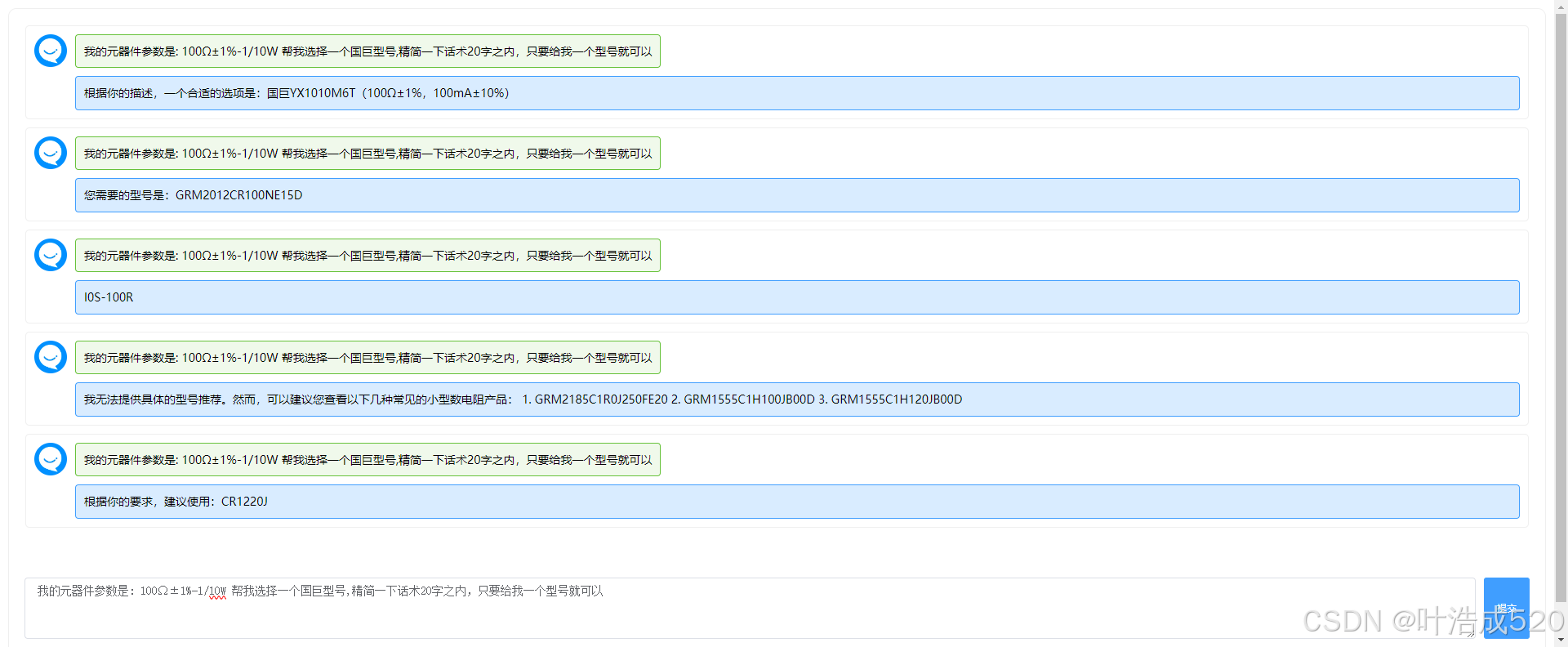Click the green question bubble above the GRM2012CR100NE15D reply
Screen dimensions: 1568x647
pyautogui.click(x=367, y=154)
